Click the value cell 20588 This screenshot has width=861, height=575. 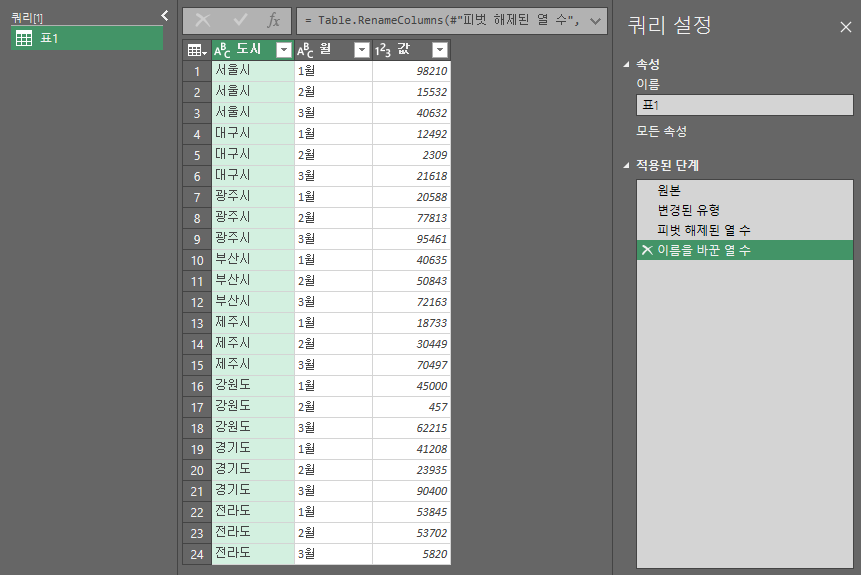point(411,197)
